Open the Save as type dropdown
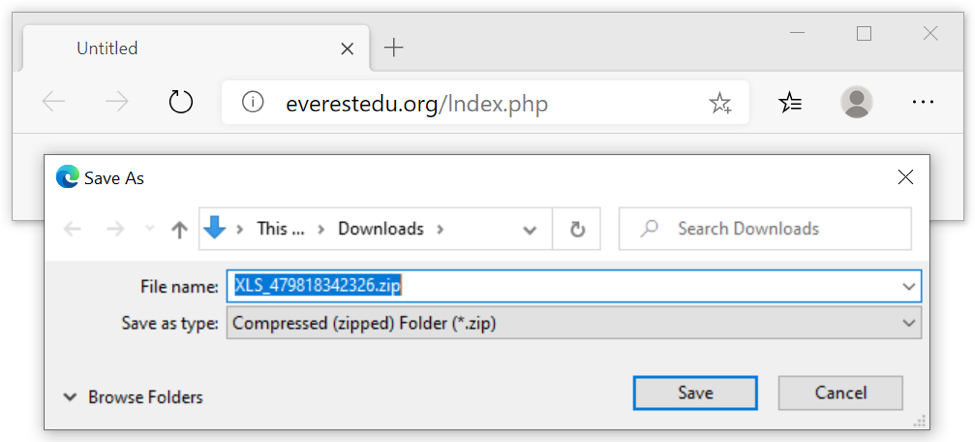 908,323
